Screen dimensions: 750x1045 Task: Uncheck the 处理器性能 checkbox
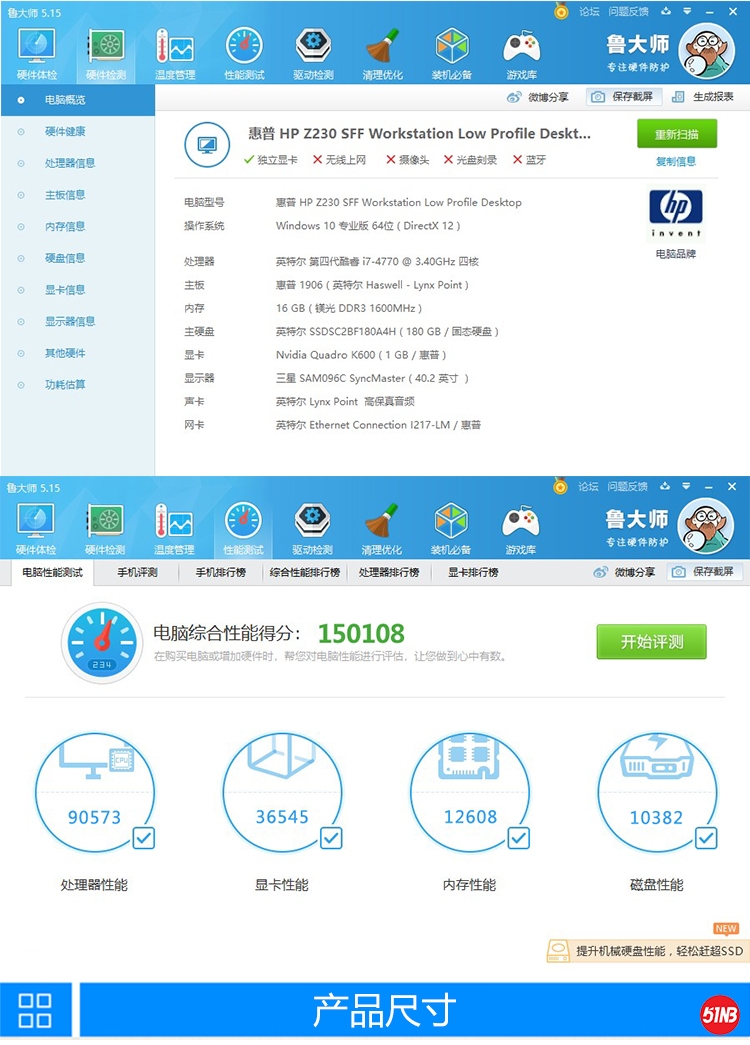(x=144, y=838)
